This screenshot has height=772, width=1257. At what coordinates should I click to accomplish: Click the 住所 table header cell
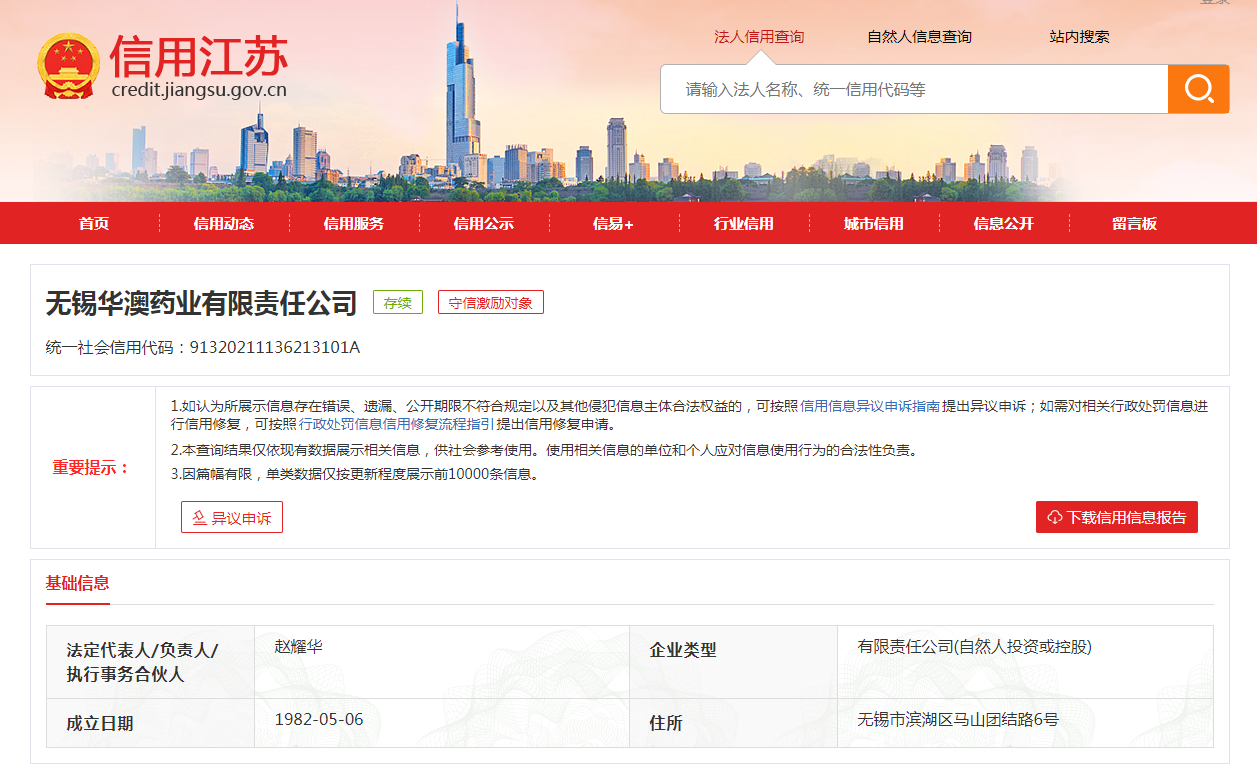(733, 723)
